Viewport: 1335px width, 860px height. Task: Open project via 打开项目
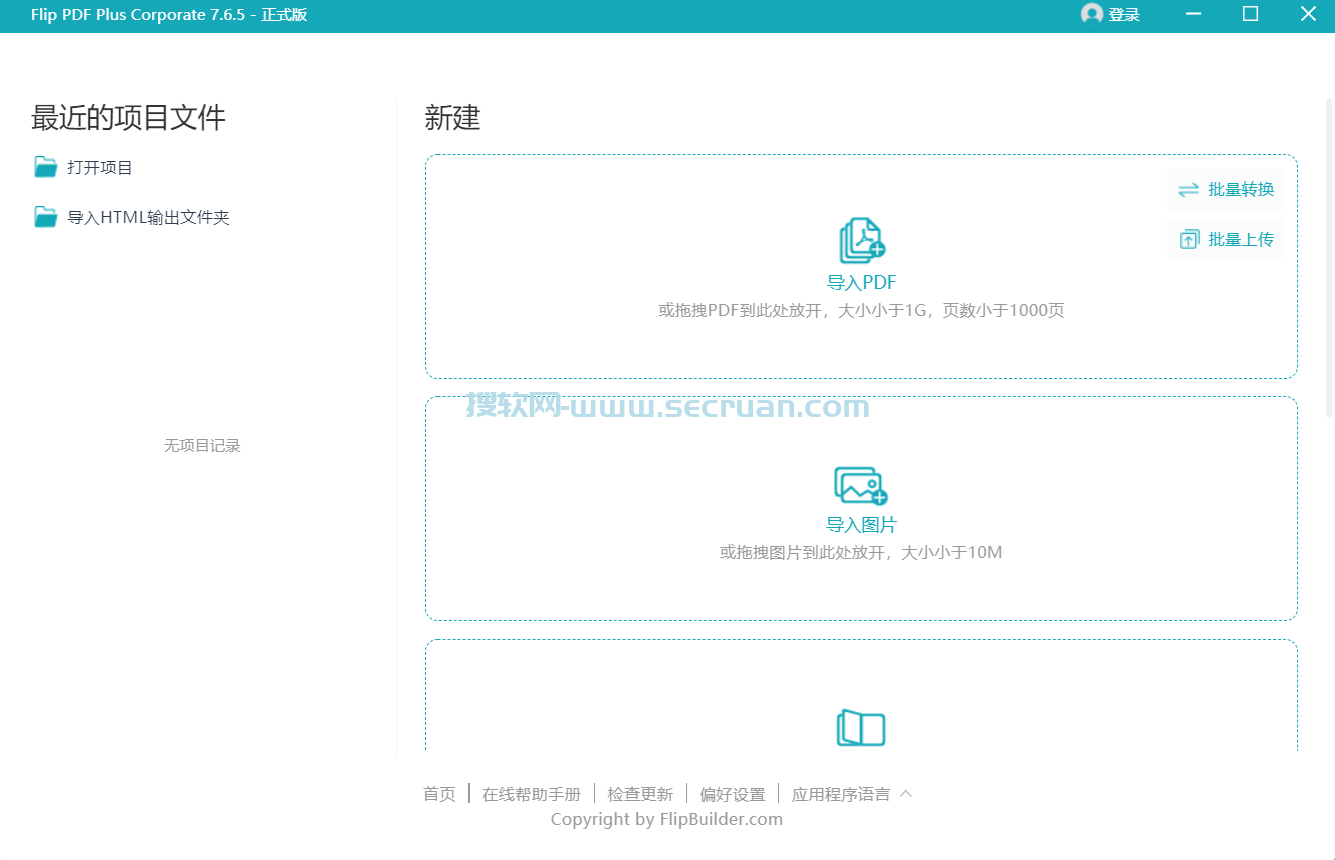100,168
